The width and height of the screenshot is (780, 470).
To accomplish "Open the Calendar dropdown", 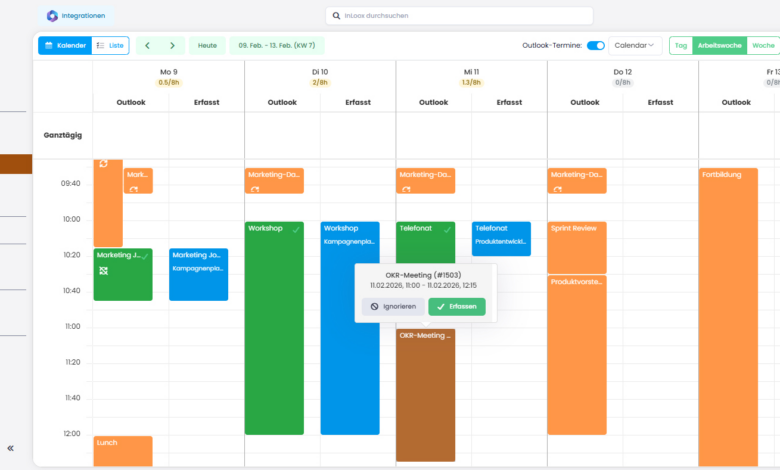I will pyautogui.click(x=635, y=45).
